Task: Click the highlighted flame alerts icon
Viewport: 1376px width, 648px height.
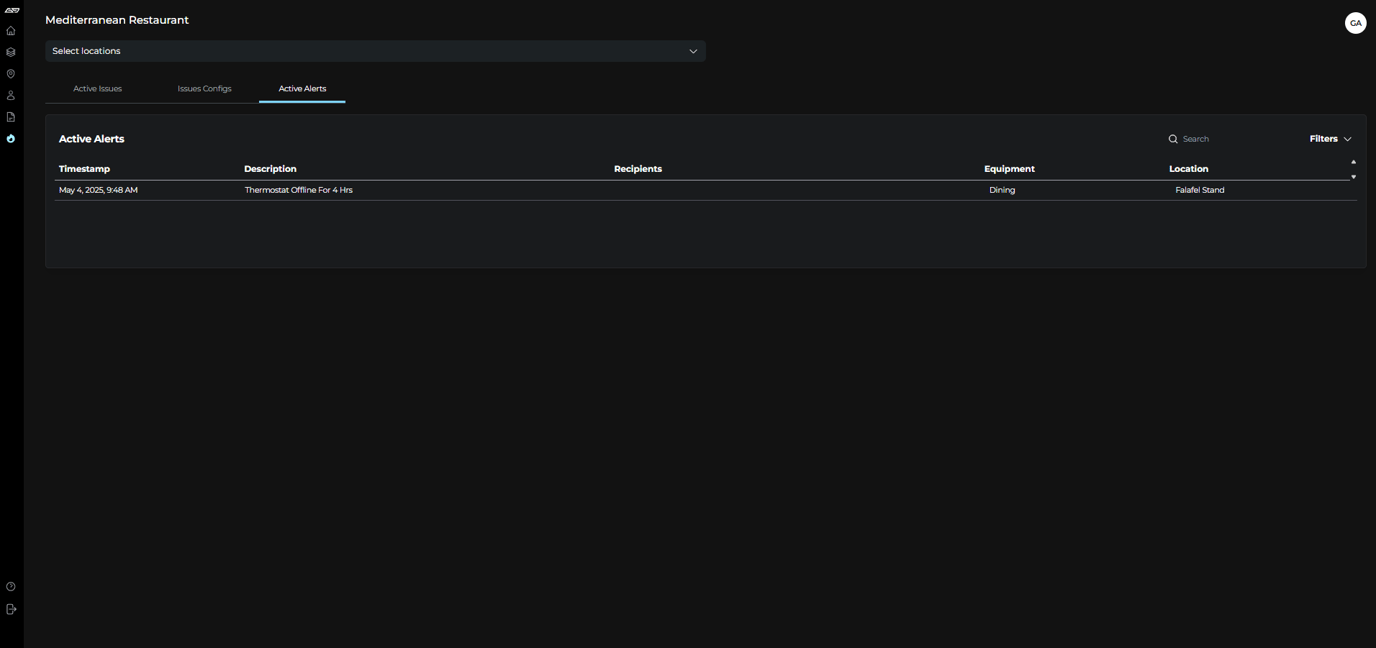Action: tap(11, 139)
